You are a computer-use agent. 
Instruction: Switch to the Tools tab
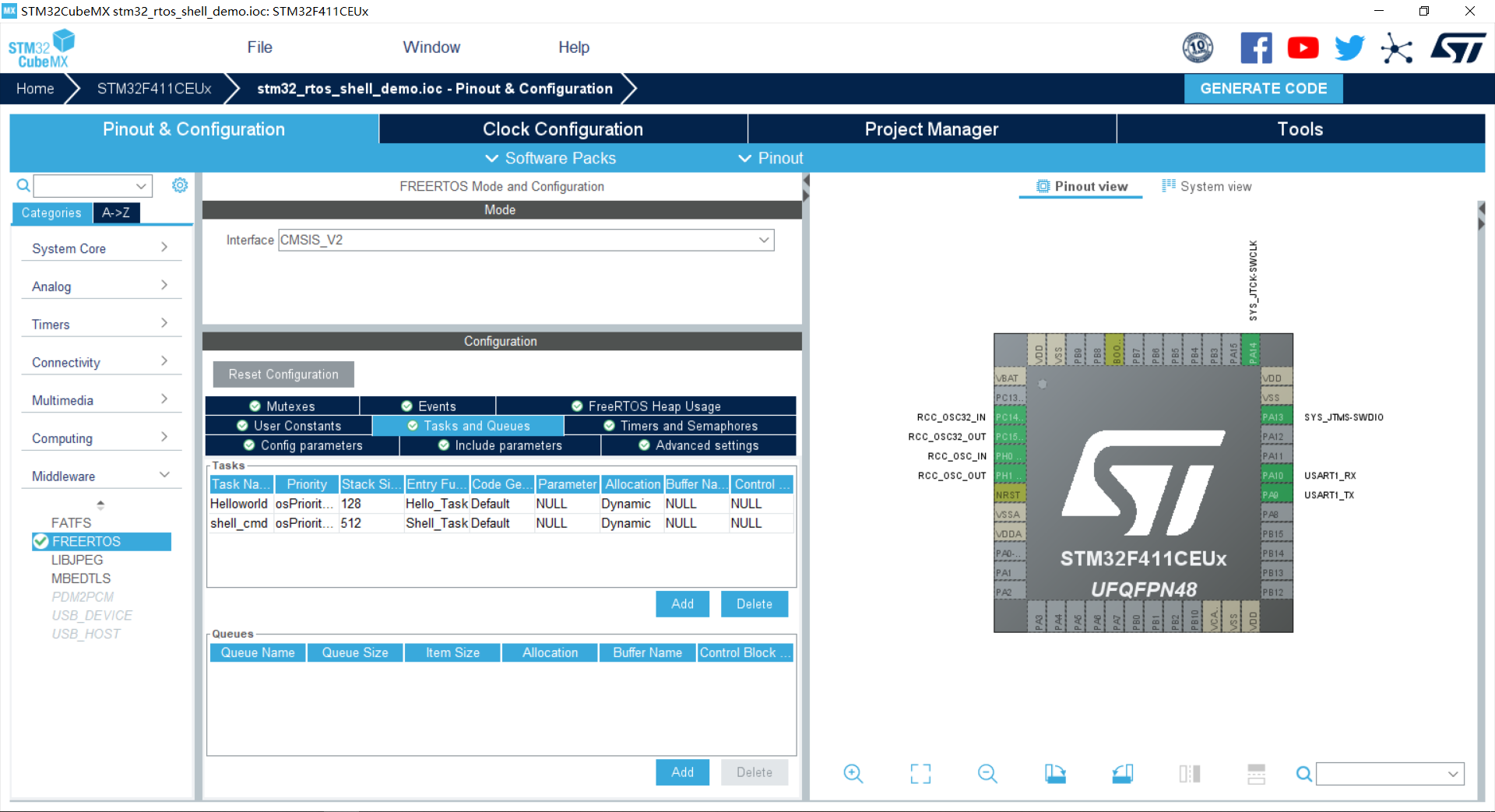pyautogui.click(x=1300, y=129)
